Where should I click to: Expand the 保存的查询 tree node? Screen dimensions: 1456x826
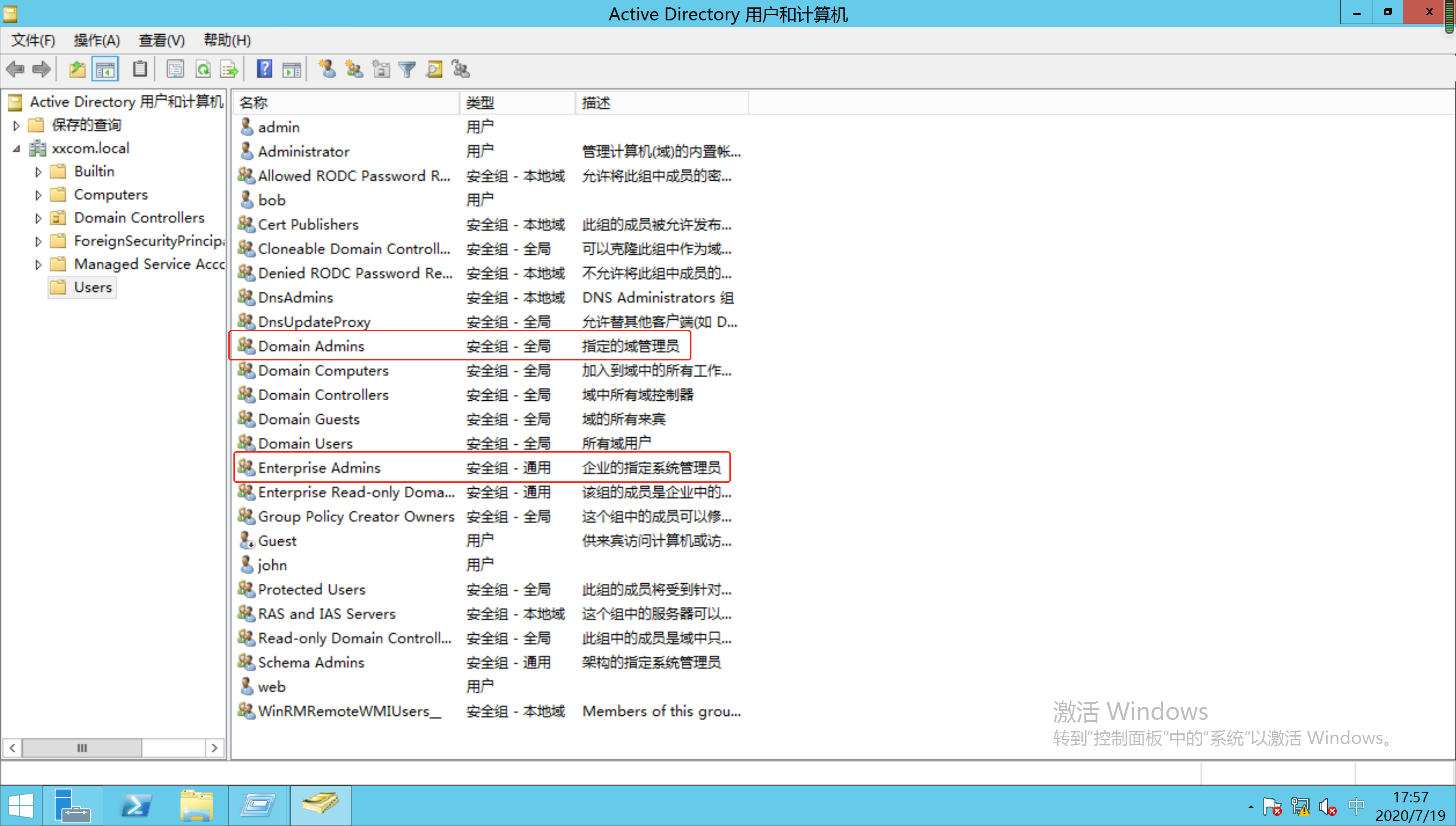pos(17,126)
